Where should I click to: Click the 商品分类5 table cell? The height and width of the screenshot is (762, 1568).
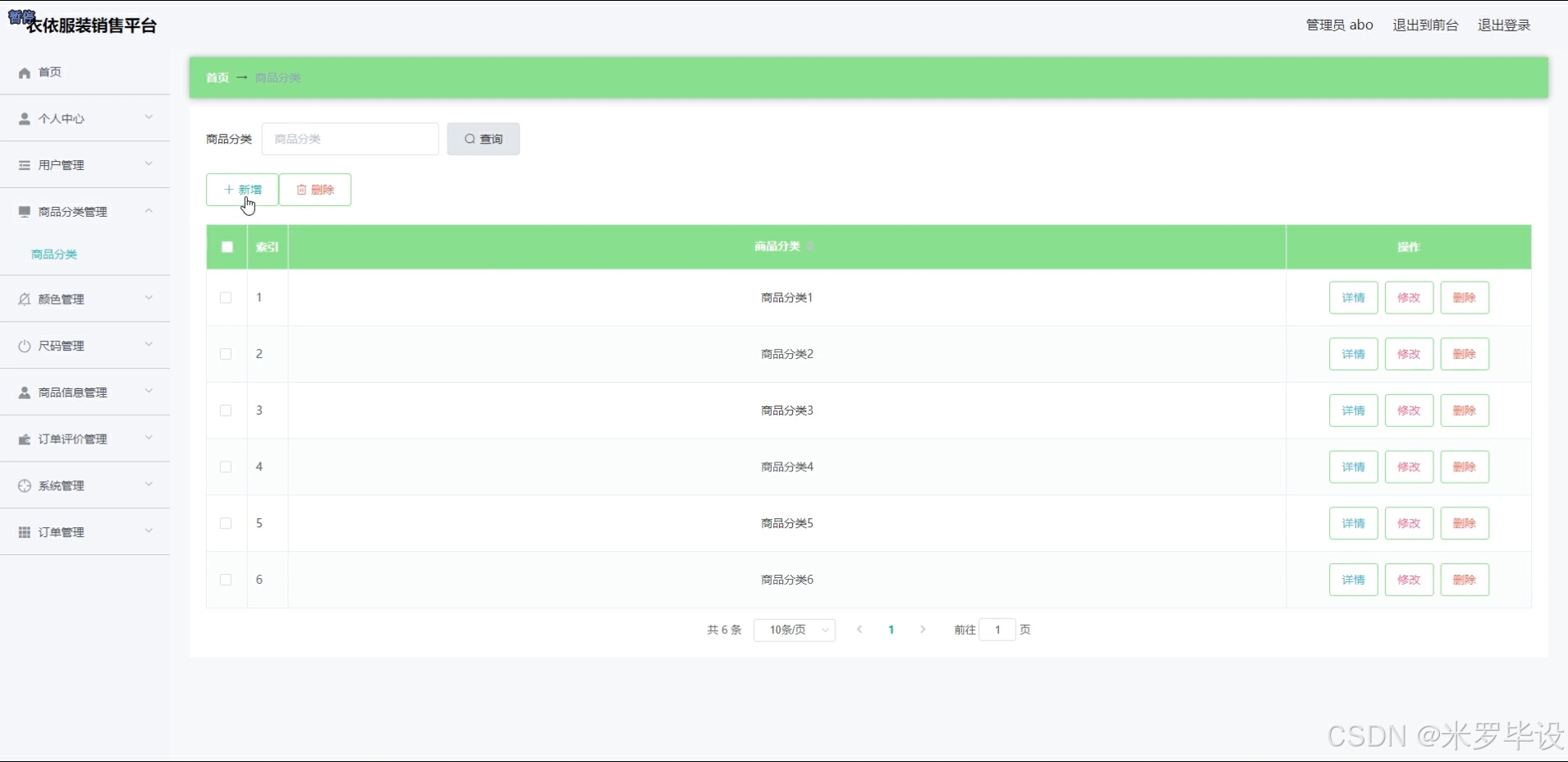[787, 524]
